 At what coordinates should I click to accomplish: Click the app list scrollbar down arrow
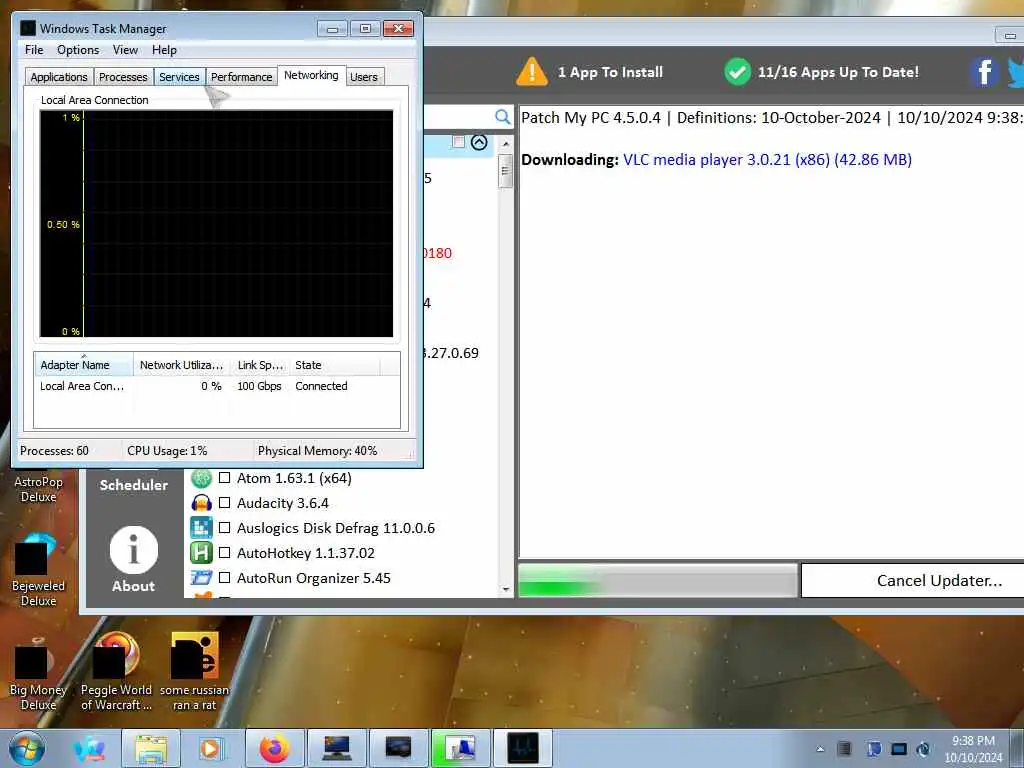tap(505, 589)
